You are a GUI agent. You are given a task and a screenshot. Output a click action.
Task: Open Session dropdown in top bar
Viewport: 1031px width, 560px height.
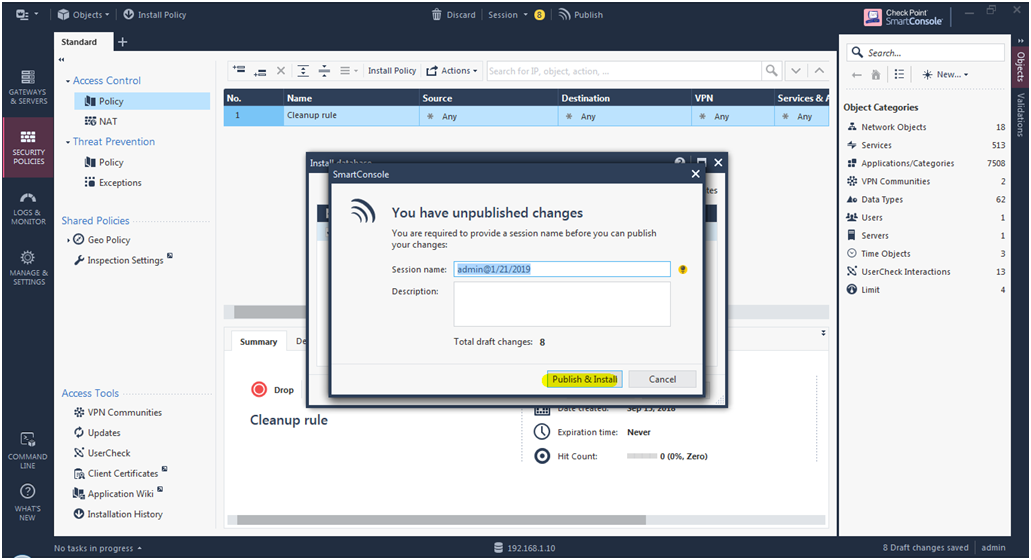pyautogui.click(x=508, y=14)
